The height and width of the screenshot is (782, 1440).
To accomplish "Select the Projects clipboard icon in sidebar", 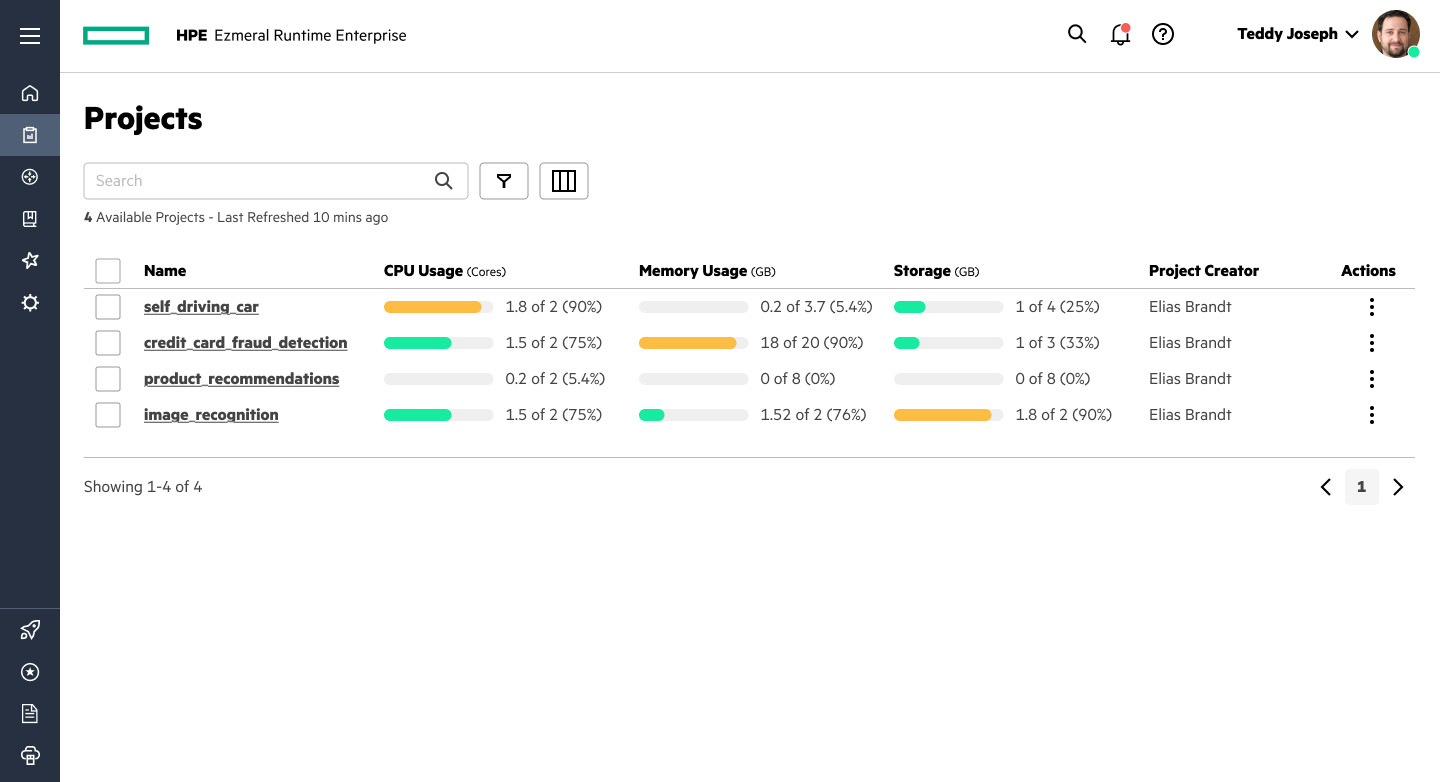I will [x=30, y=135].
